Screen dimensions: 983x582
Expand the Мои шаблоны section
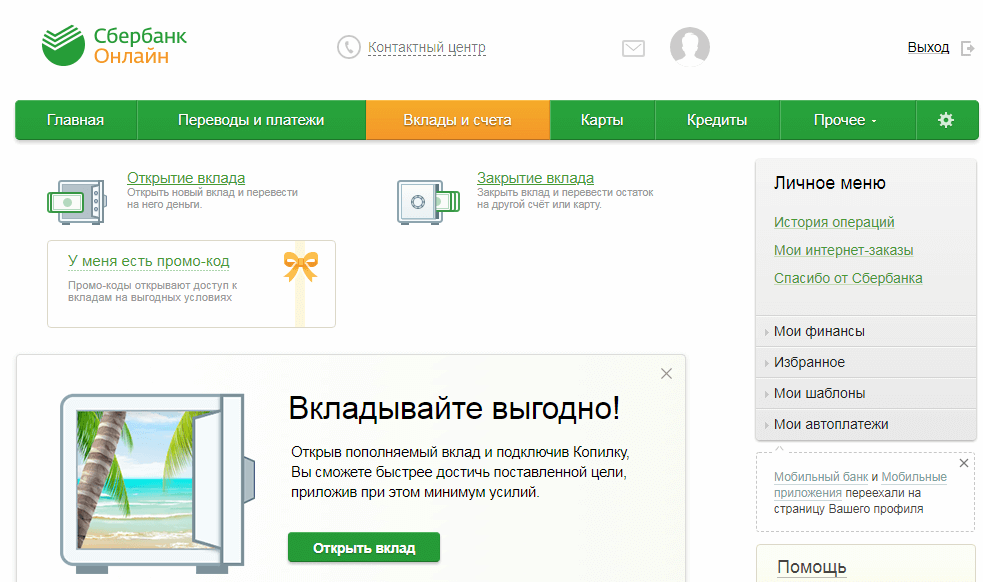click(x=819, y=393)
